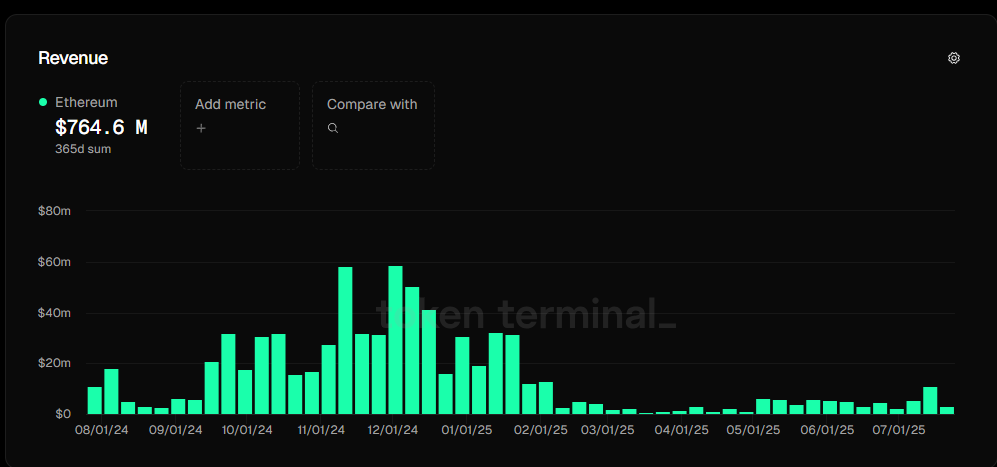Click the $0 y-axis label
This screenshot has width=997, height=467.
(61, 414)
